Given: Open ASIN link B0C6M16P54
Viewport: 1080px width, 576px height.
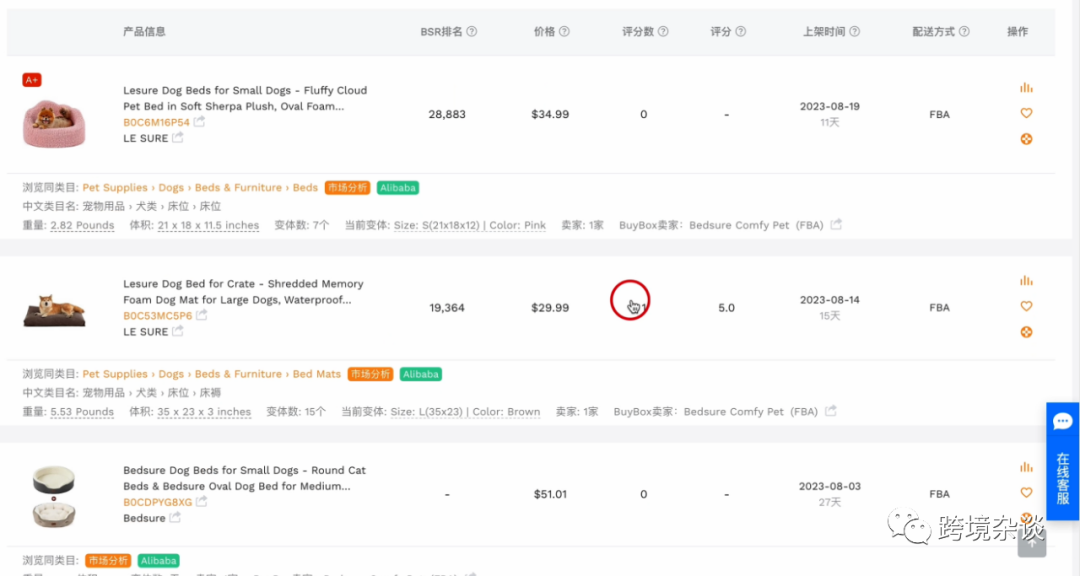Looking at the screenshot, I should click(x=156, y=123).
